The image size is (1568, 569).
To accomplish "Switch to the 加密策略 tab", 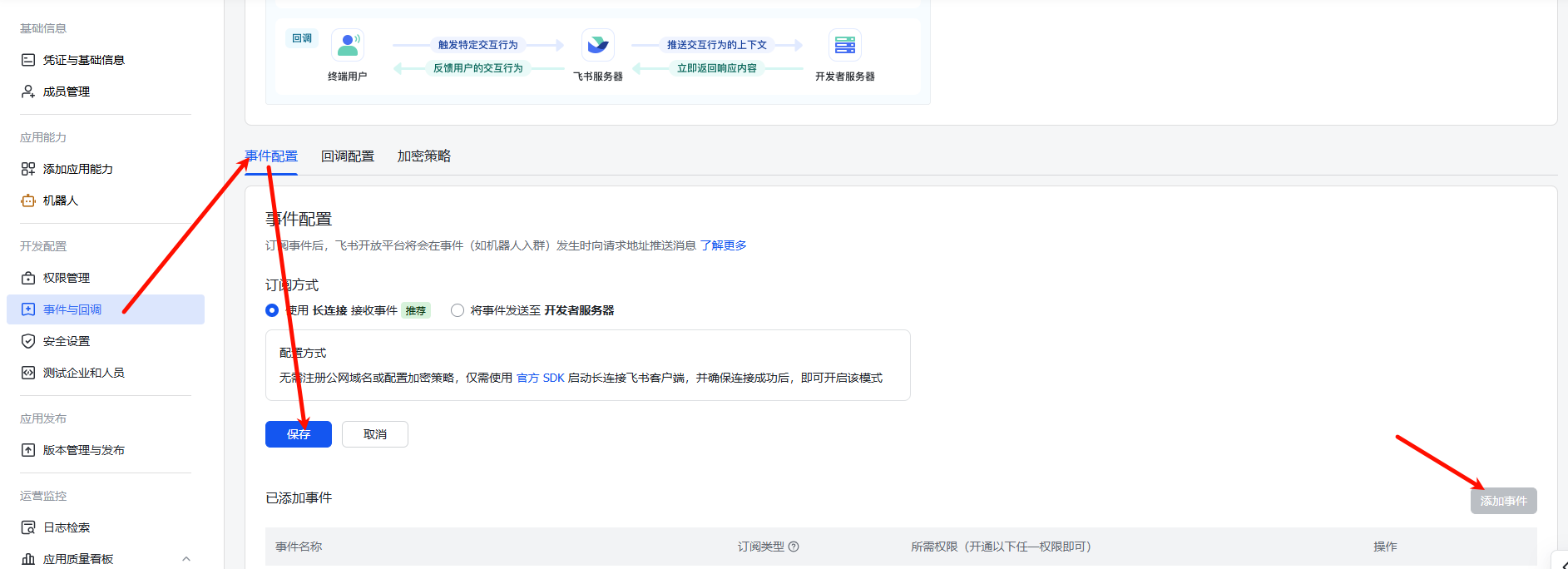I will point(424,156).
